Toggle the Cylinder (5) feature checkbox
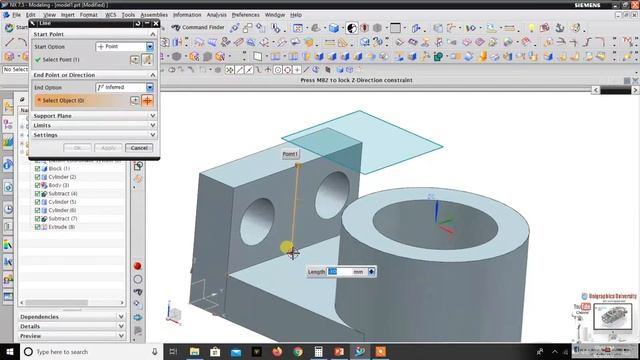The width and height of the screenshot is (640, 360). click(38, 202)
